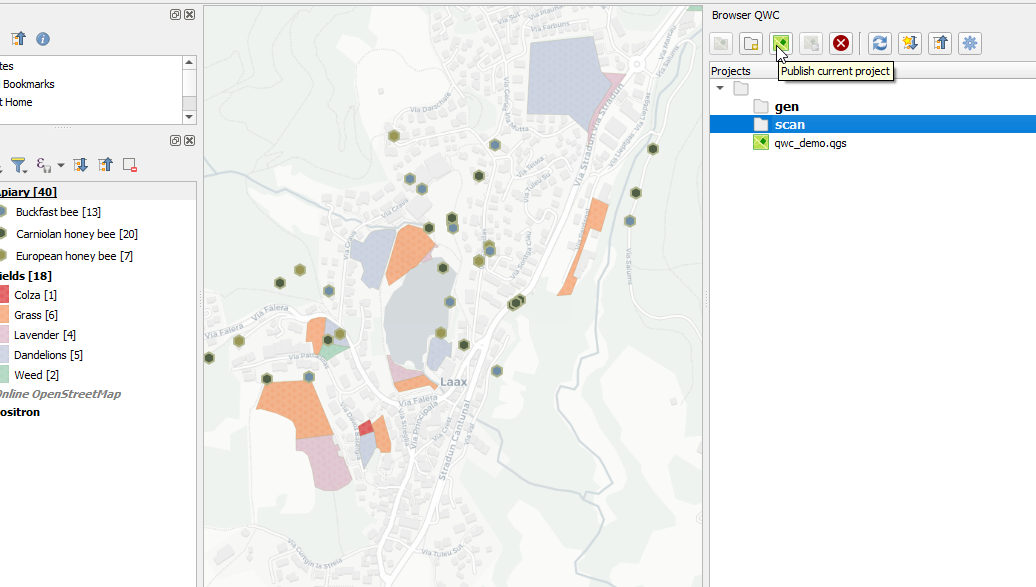
Task: Click the Publish current project icon
Action: coord(780,43)
